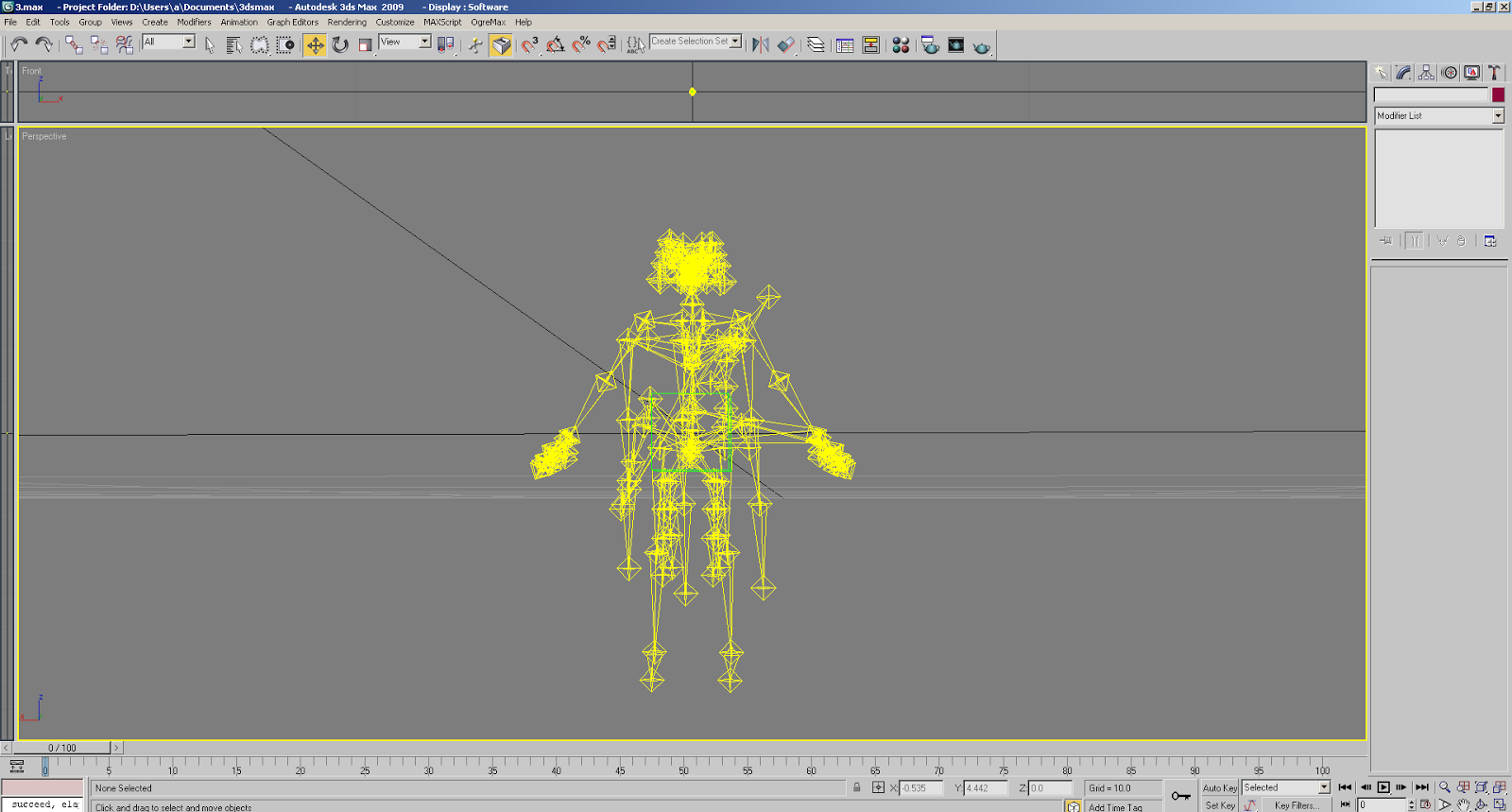
Task: Activate Bind to Space Warp tool
Action: 125,44
